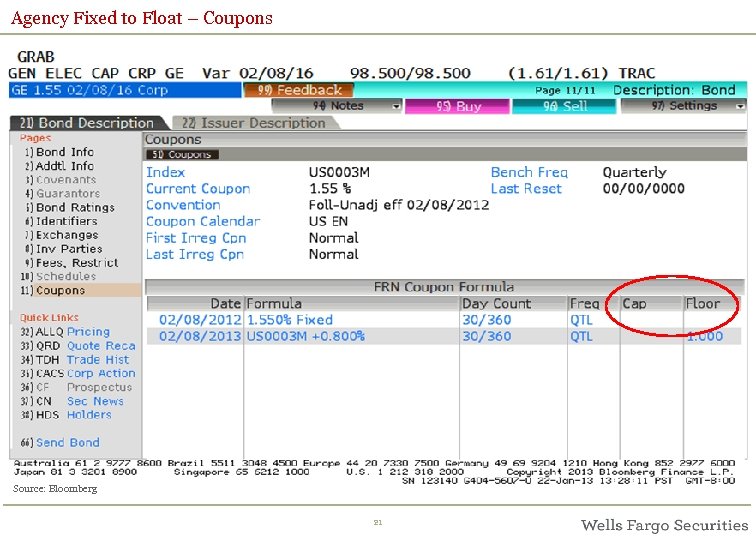Viewport: 756px width, 540px height.
Task: Open CN Sec News link
Action: click(72, 401)
